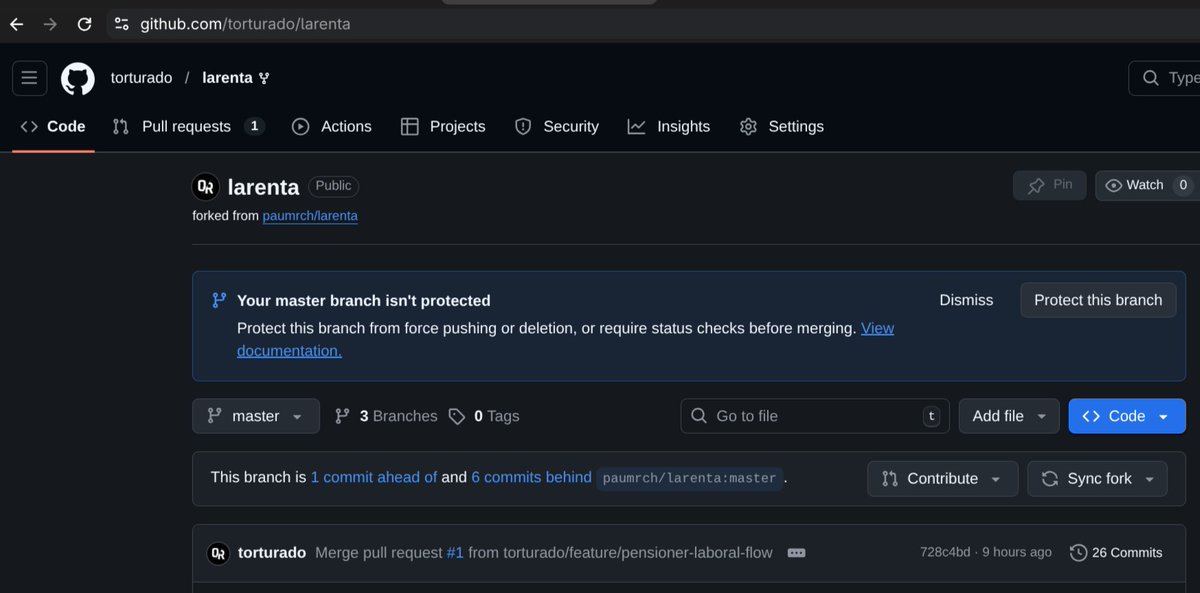Click the larenta repository avatar
The image size is (1200, 593).
[x=205, y=186]
